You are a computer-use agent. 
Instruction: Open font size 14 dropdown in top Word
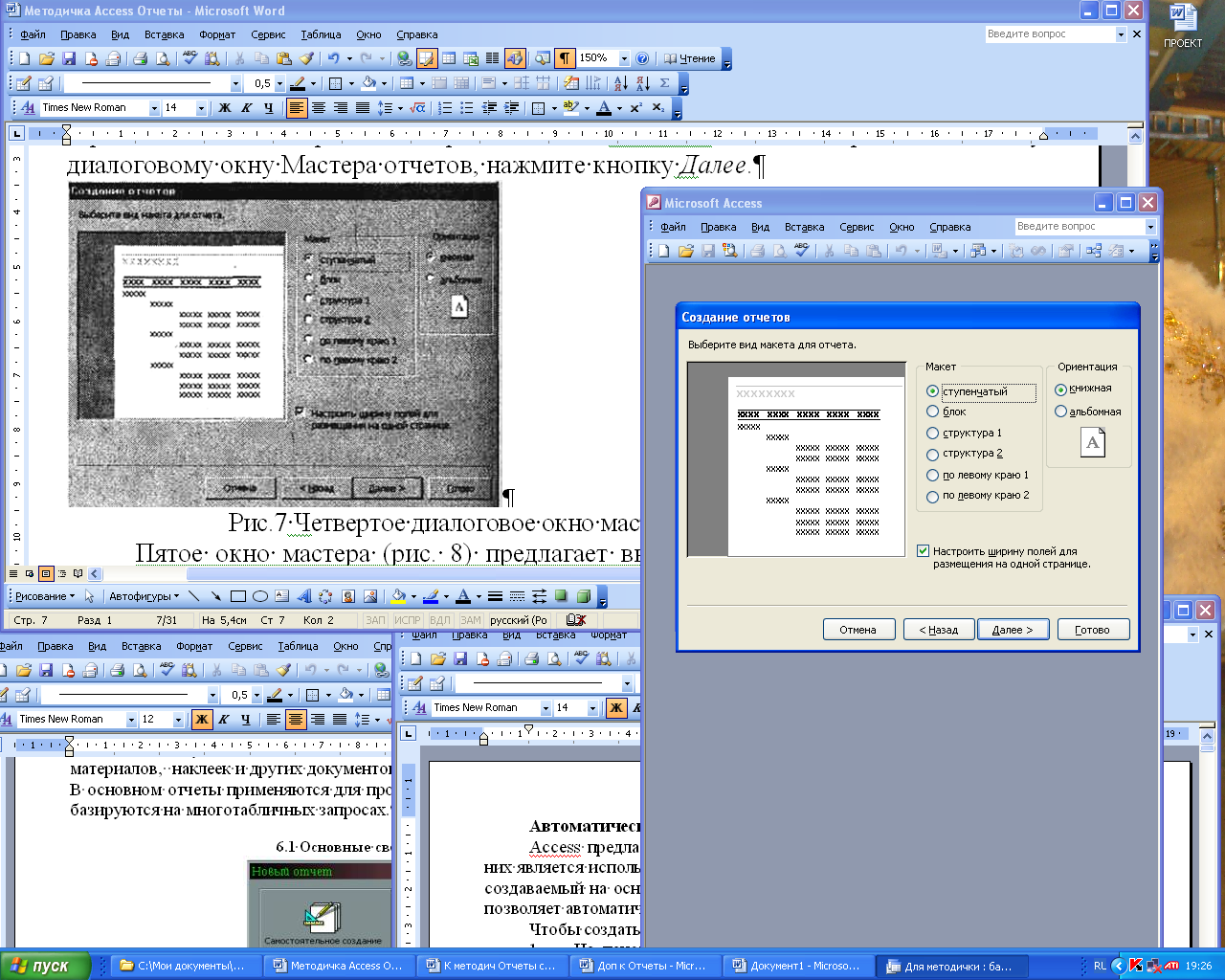(x=201, y=108)
